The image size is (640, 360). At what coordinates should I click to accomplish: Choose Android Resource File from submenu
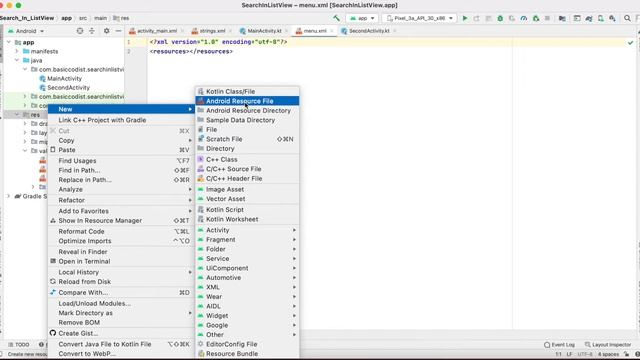(x=247, y=101)
